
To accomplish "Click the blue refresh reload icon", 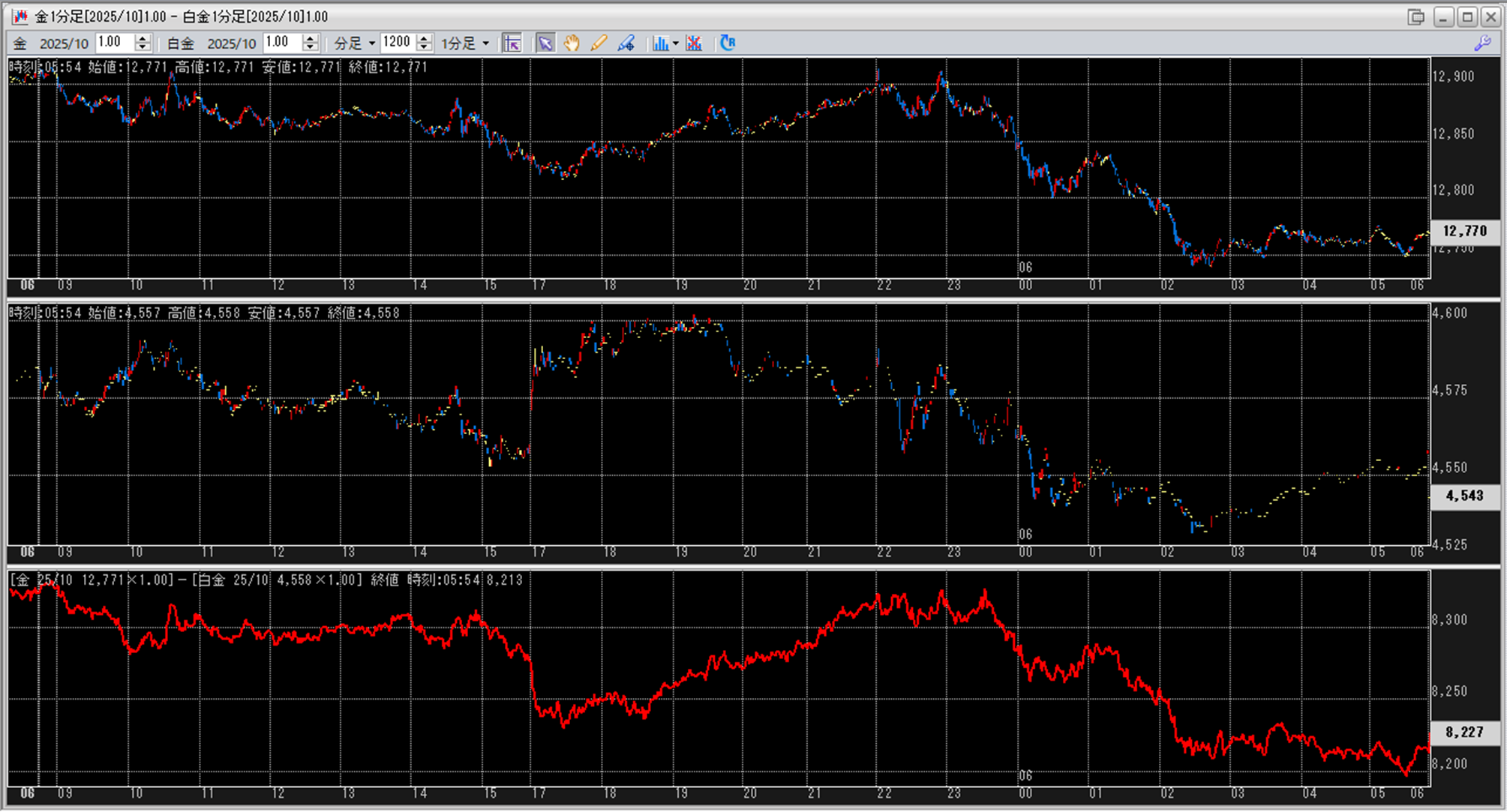I will (x=727, y=43).
